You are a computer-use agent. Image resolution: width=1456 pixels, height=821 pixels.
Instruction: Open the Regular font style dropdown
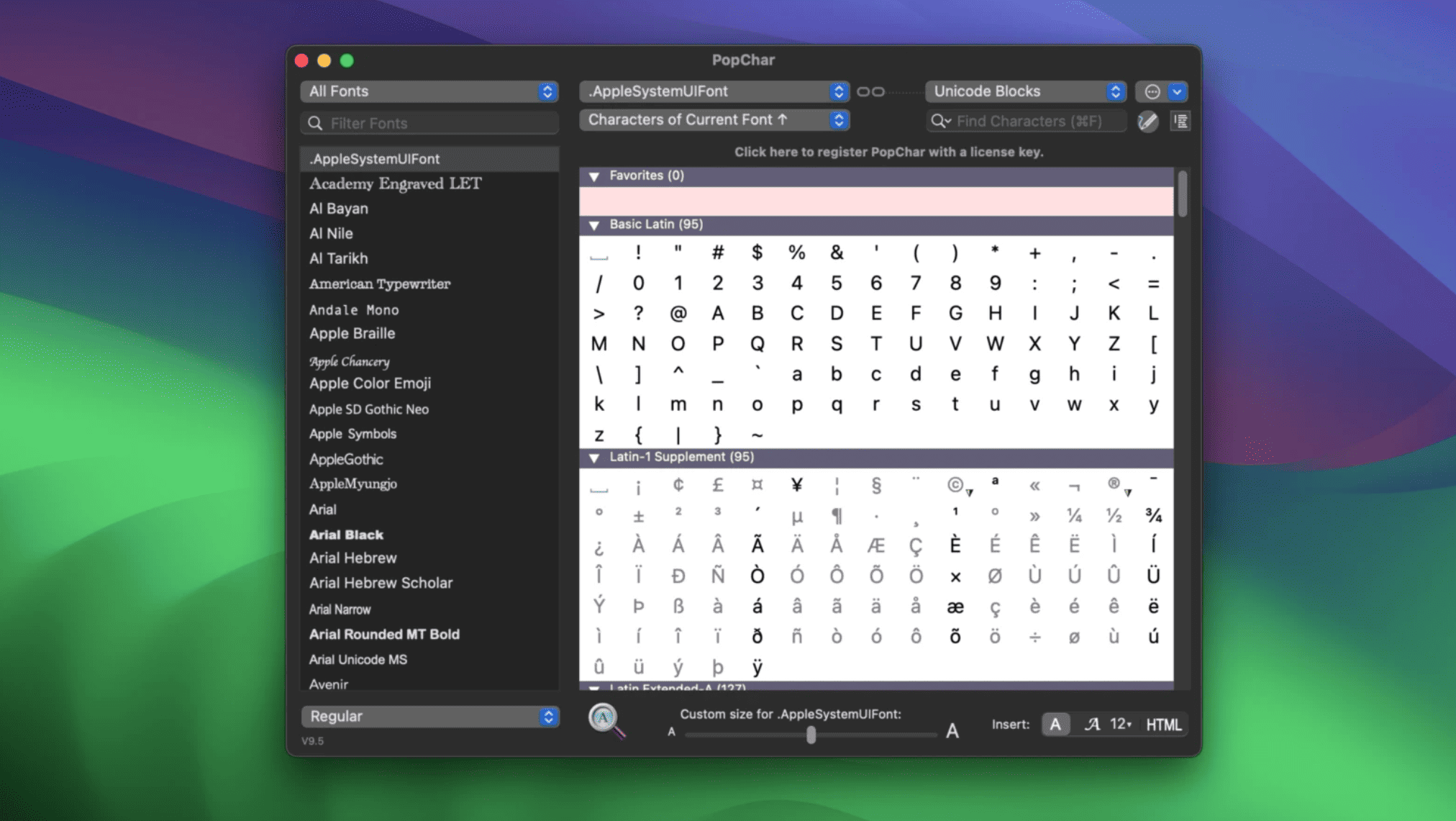(430, 716)
